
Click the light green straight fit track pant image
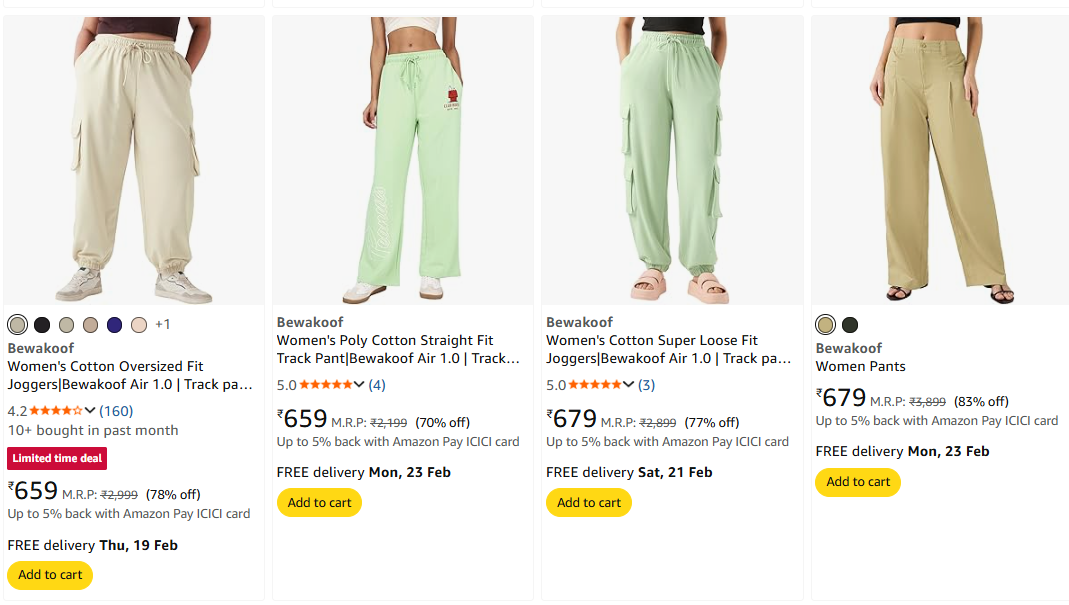pyautogui.click(x=403, y=160)
